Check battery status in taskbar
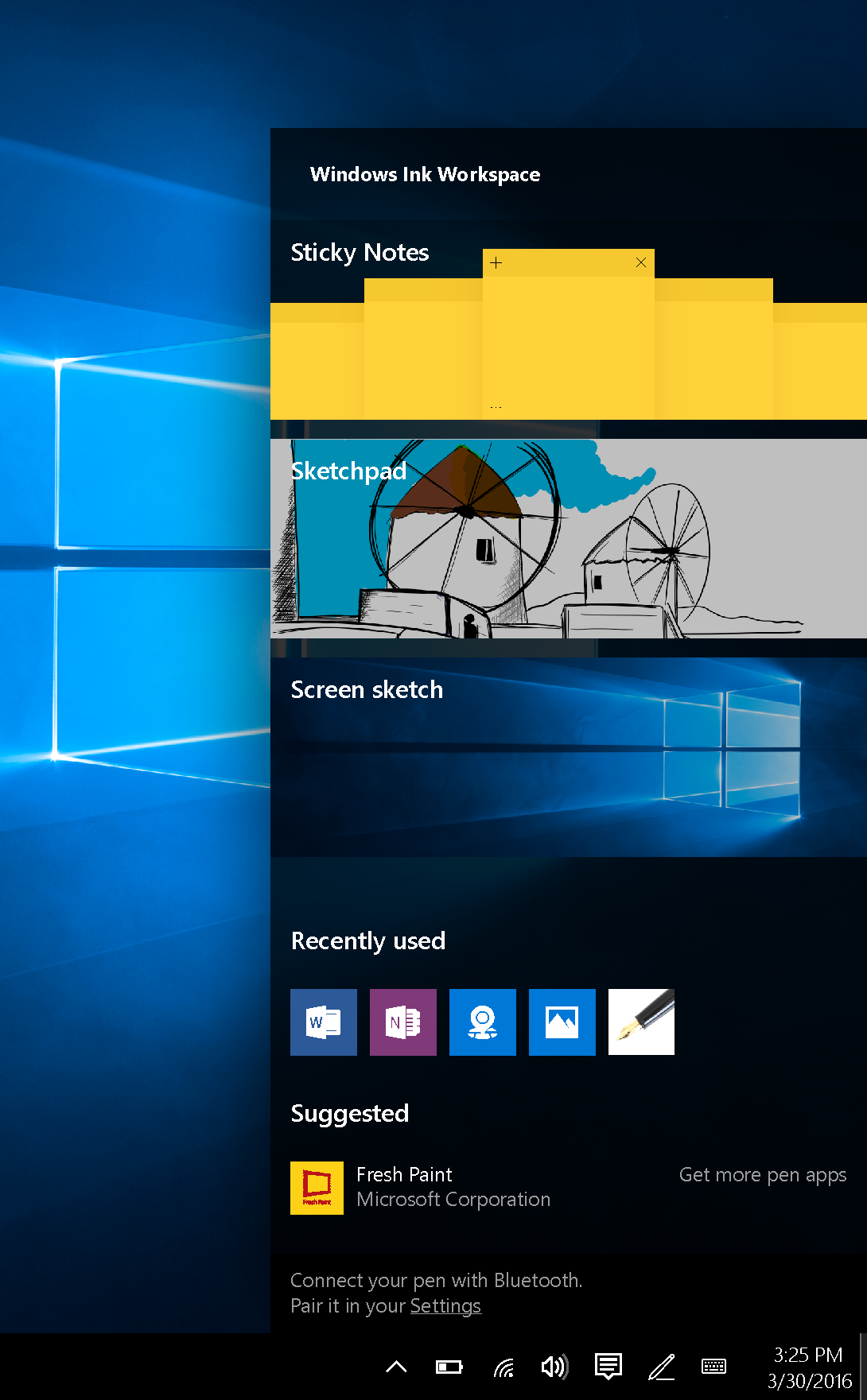This screenshot has width=867, height=1400. tap(449, 1367)
